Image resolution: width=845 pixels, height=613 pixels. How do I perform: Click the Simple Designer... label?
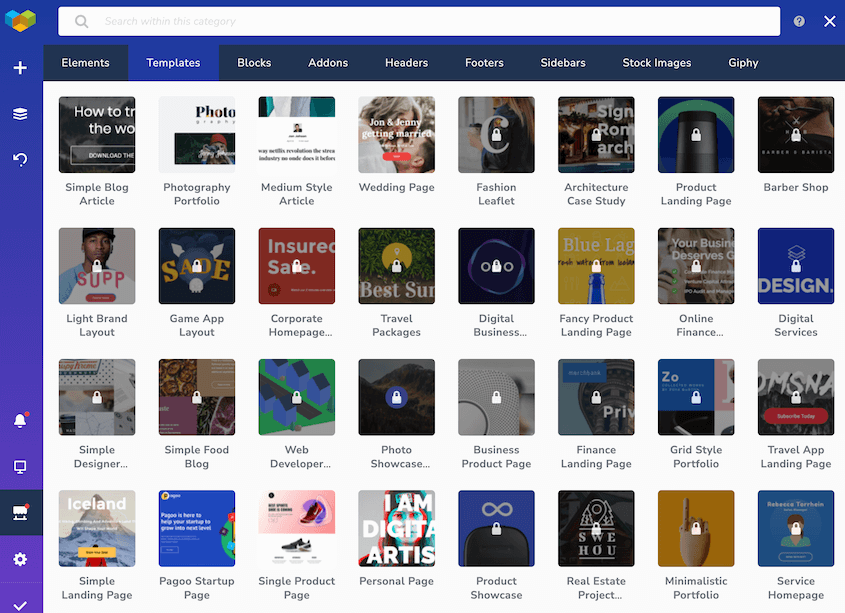[100, 457]
